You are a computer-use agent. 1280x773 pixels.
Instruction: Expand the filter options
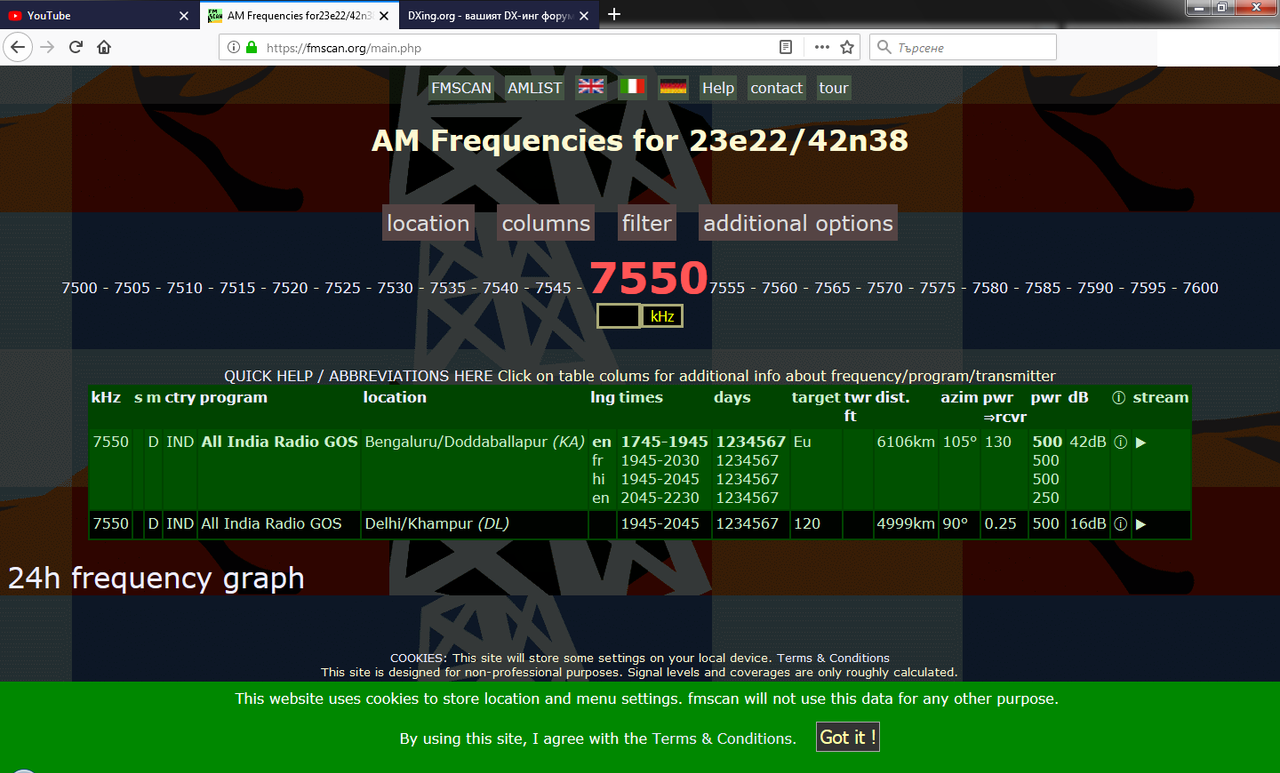point(646,223)
